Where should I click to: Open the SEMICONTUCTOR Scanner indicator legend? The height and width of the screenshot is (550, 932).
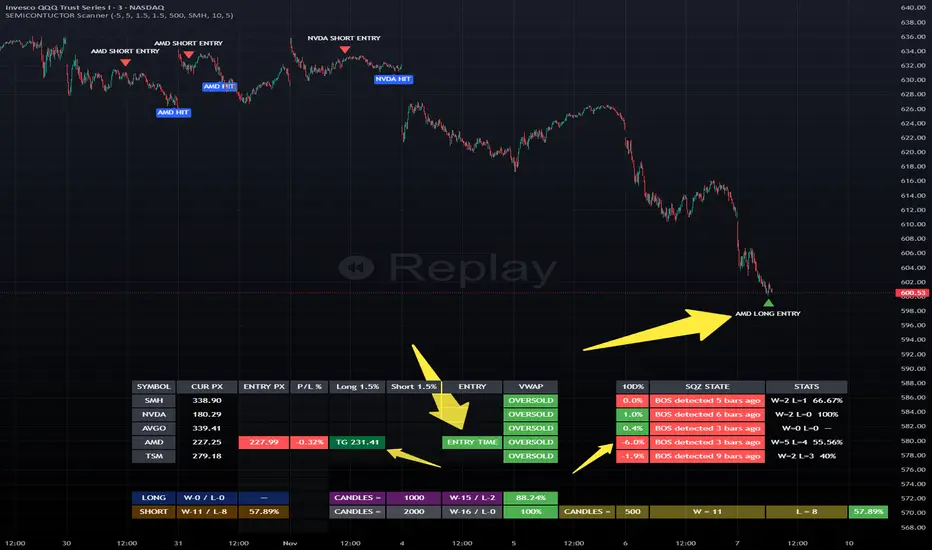119,15
